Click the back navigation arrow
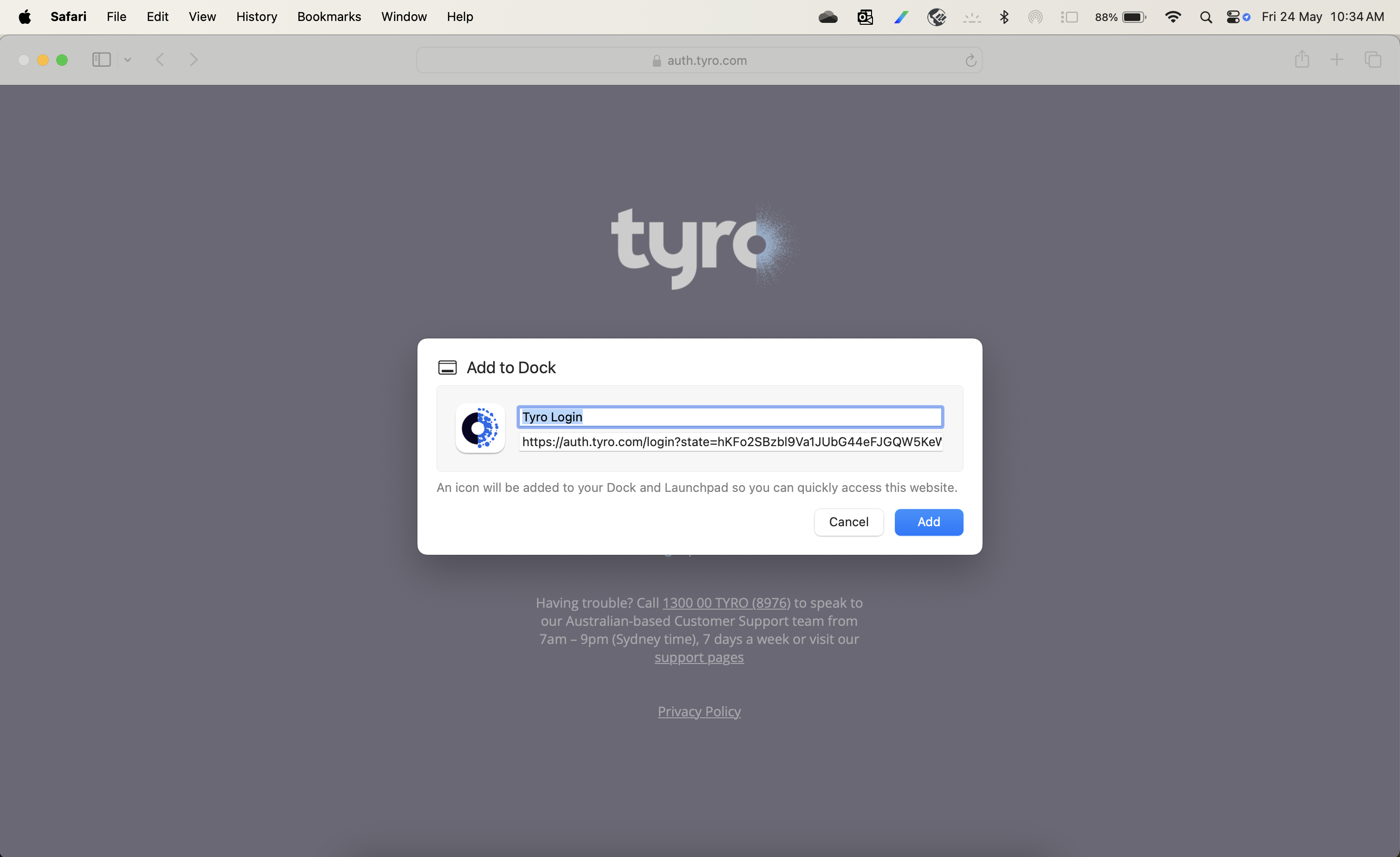The width and height of the screenshot is (1400, 857). point(160,60)
